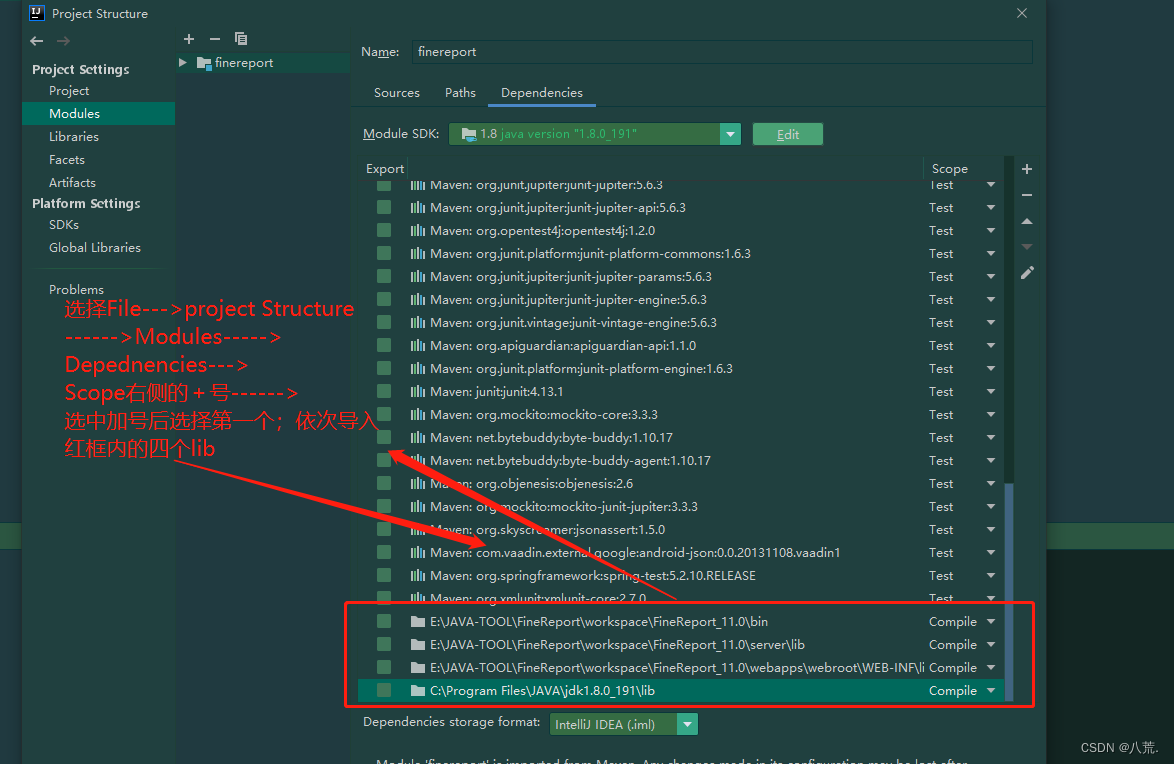The width and height of the screenshot is (1174, 764).
Task: Open scope dropdown for junit-jupiter-api:5.6.3
Action: pos(991,207)
